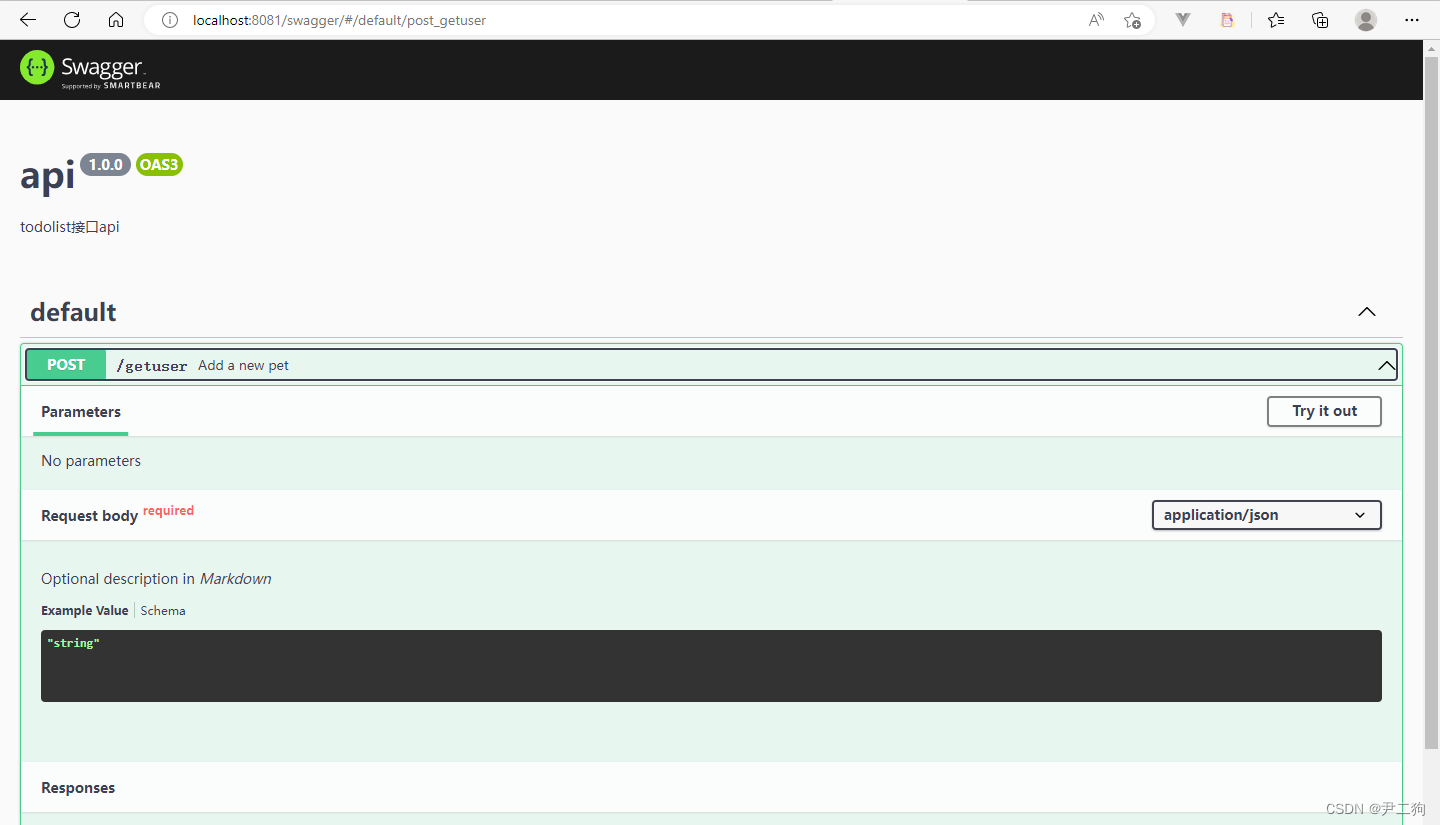Click the read aloud icon in address bar
1440x825 pixels.
(x=1095, y=19)
